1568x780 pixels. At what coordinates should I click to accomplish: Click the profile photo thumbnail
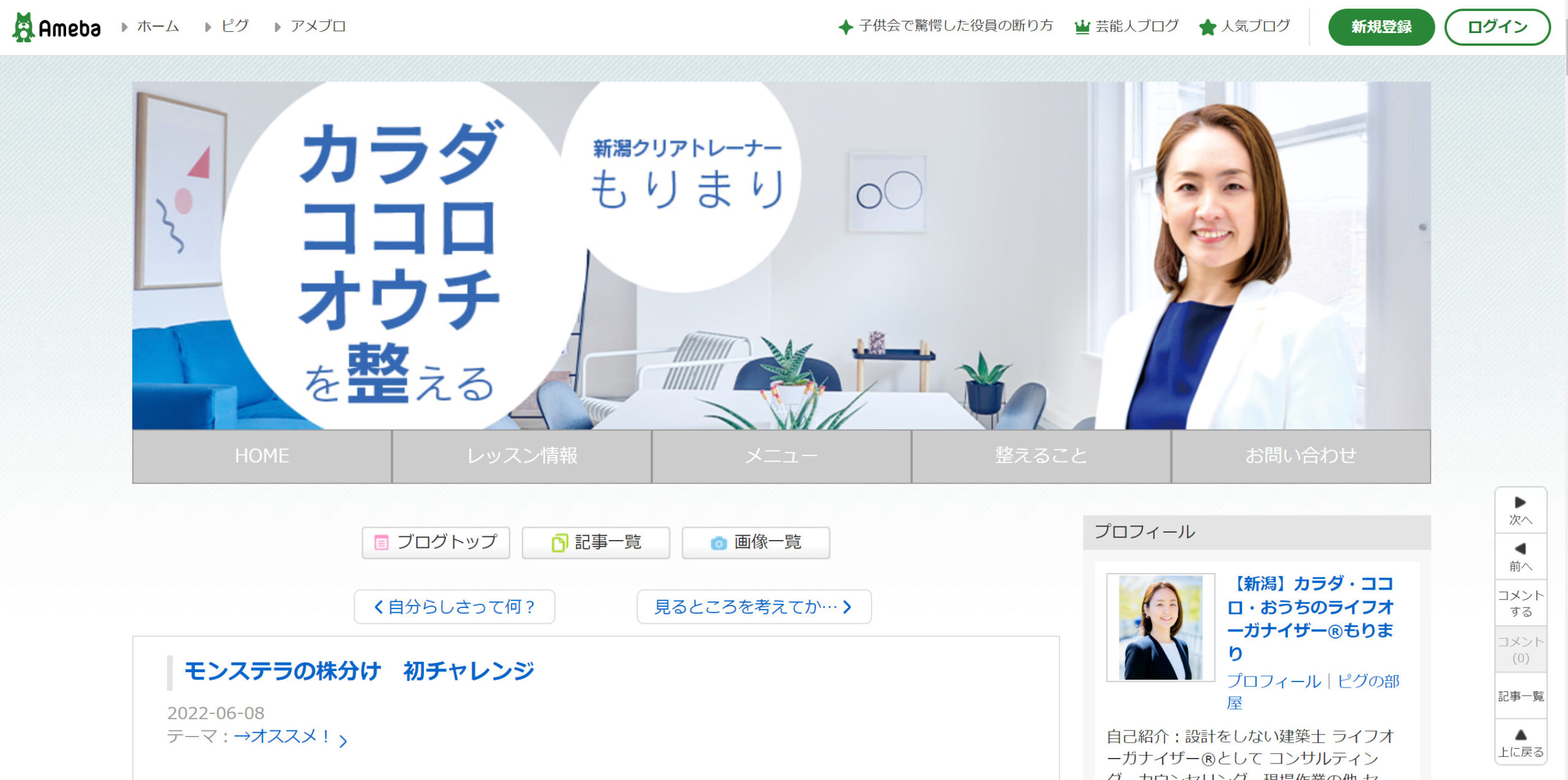pyautogui.click(x=1161, y=628)
